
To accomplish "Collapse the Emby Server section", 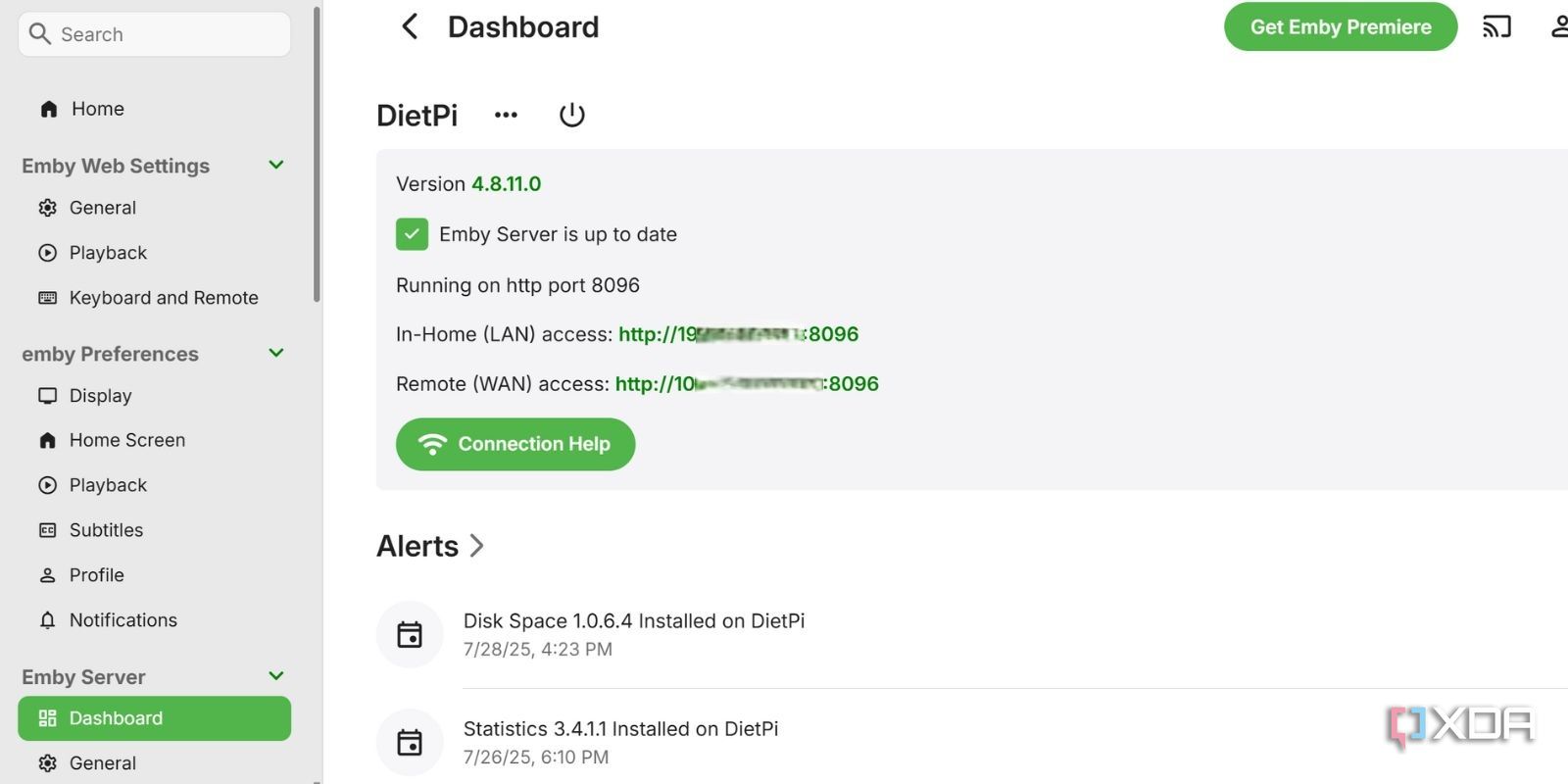I will (276, 676).
